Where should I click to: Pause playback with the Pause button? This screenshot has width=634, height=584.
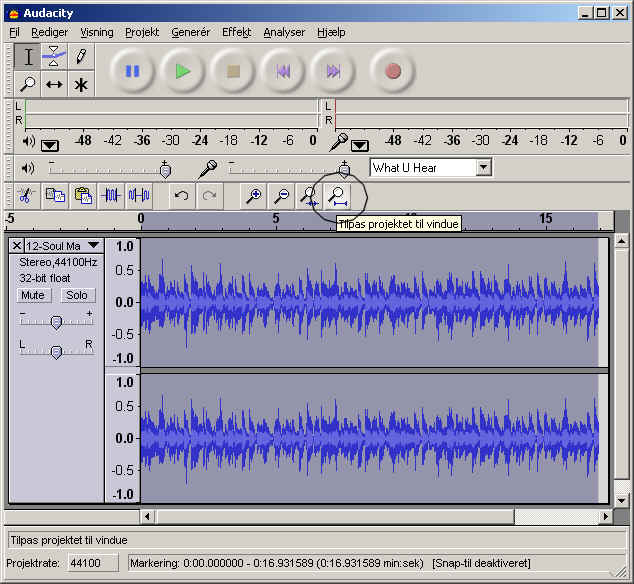coord(132,71)
